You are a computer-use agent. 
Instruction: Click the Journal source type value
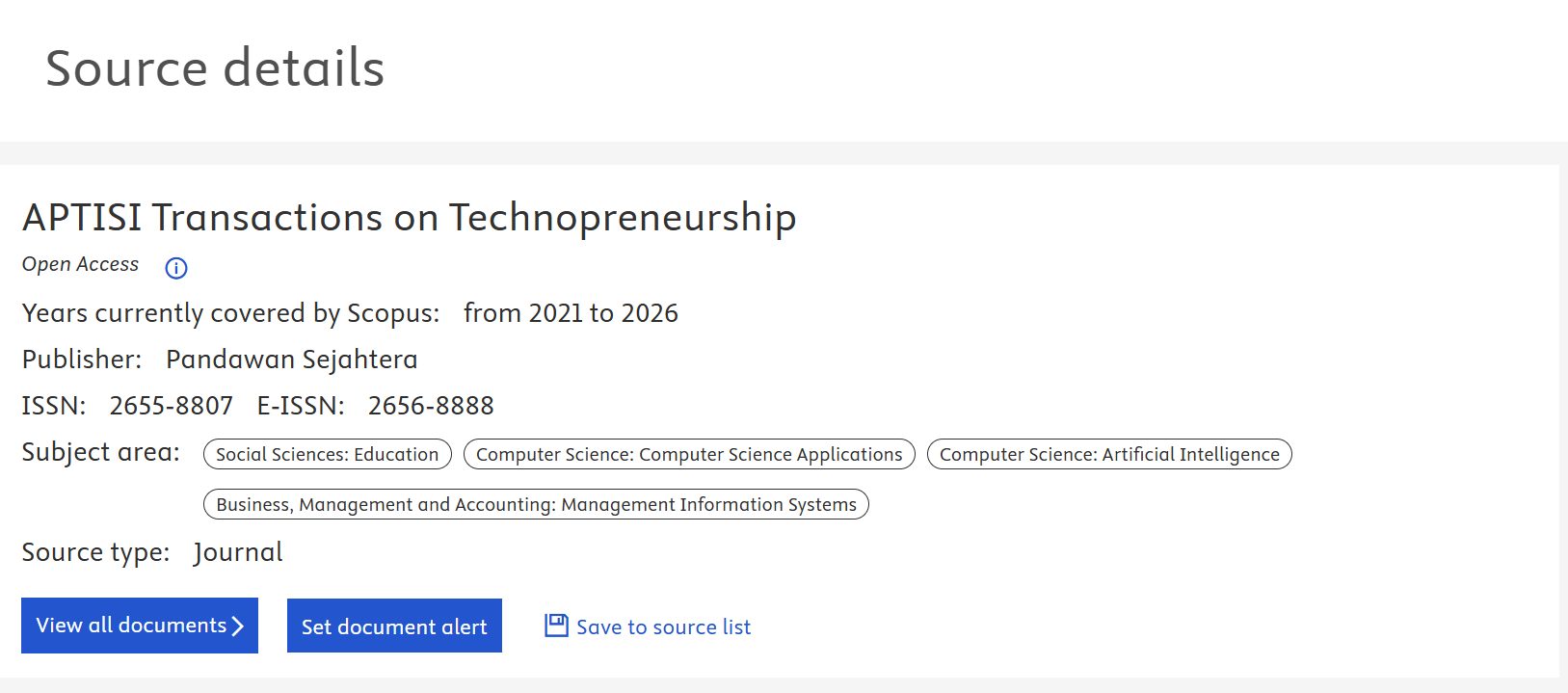click(x=238, y=552)
